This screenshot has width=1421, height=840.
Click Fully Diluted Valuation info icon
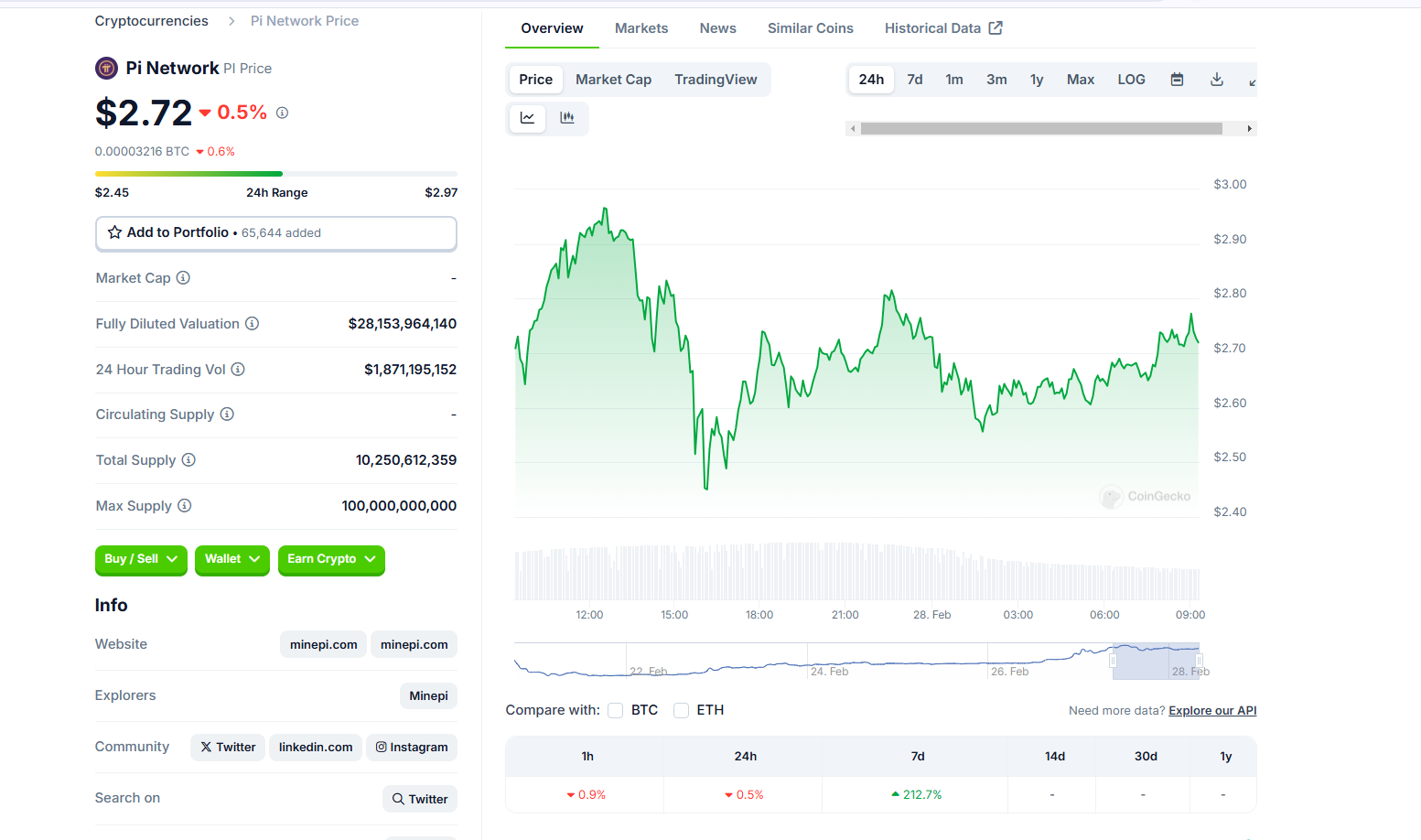pos(252,323)
